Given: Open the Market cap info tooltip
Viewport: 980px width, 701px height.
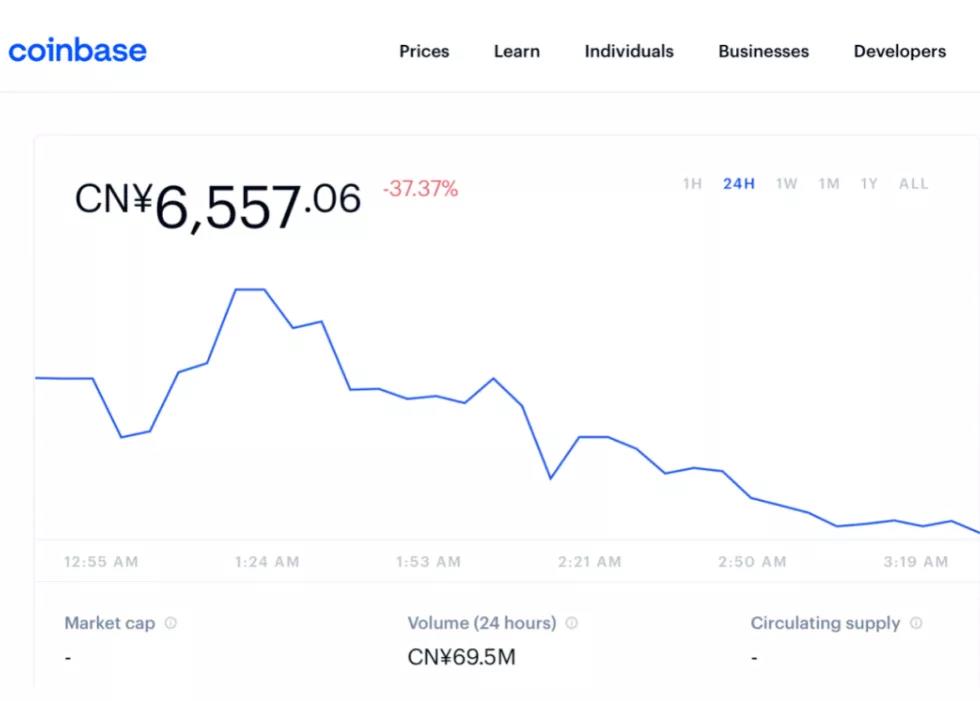Looking at the screenshot, I should point(171,623).
